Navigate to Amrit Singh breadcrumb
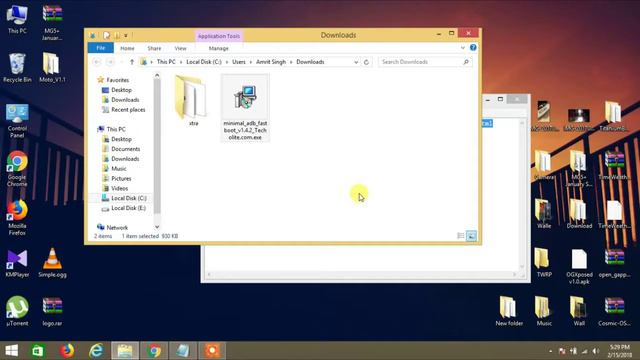 pos(271,62)
